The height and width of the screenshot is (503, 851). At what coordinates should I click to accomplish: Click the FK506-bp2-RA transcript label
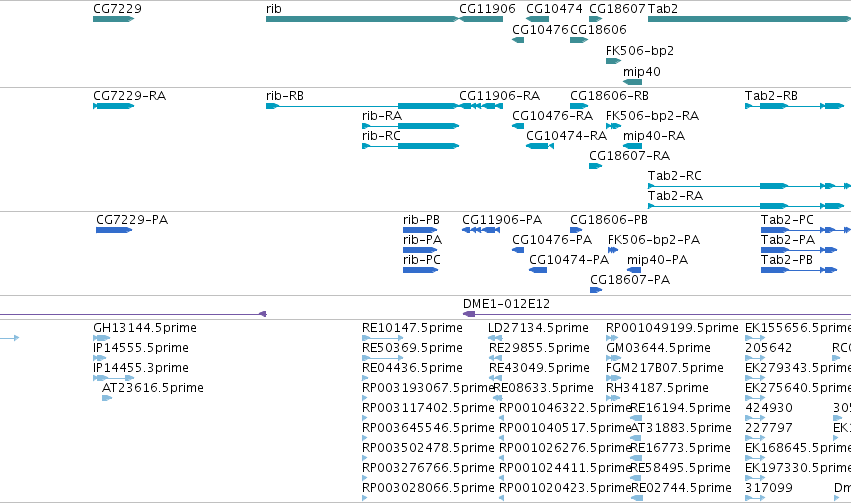(x=652, y=116)
